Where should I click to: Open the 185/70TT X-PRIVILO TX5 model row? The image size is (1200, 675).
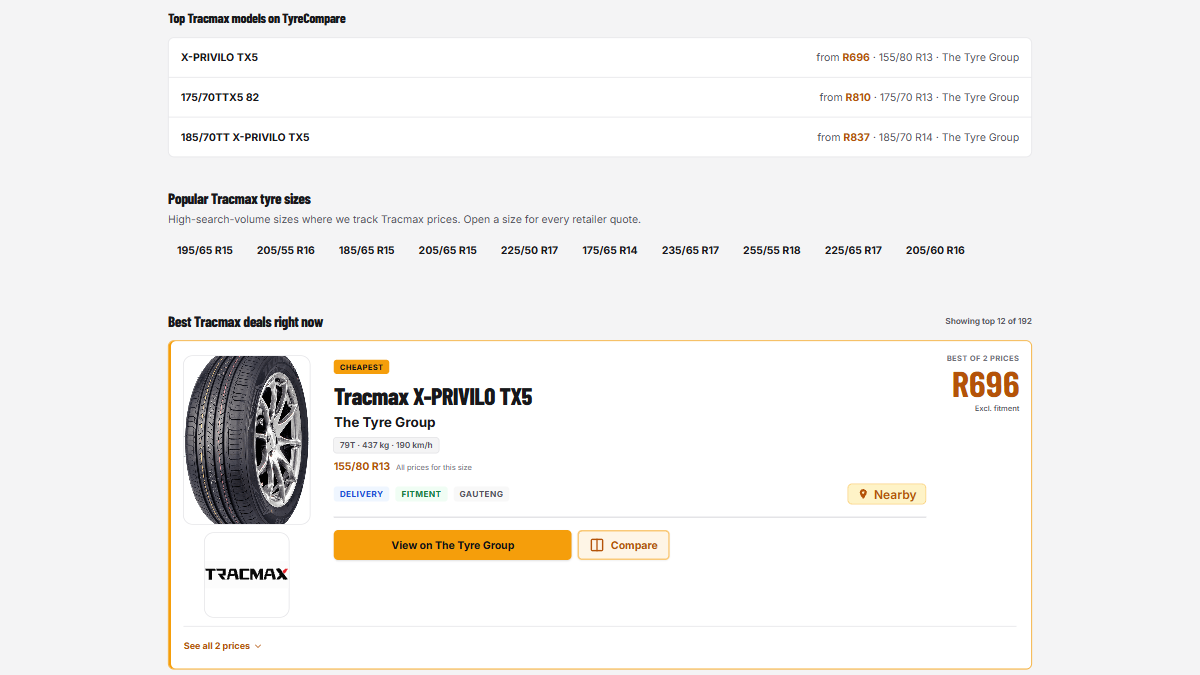pos(600,137)
